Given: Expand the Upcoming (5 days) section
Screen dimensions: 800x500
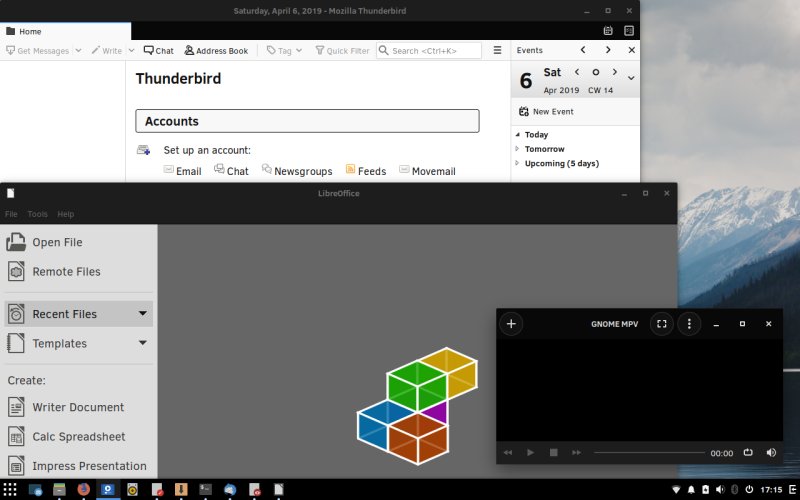Looking at the screenshot, I should pyautogui.click(x=517, y=163).
